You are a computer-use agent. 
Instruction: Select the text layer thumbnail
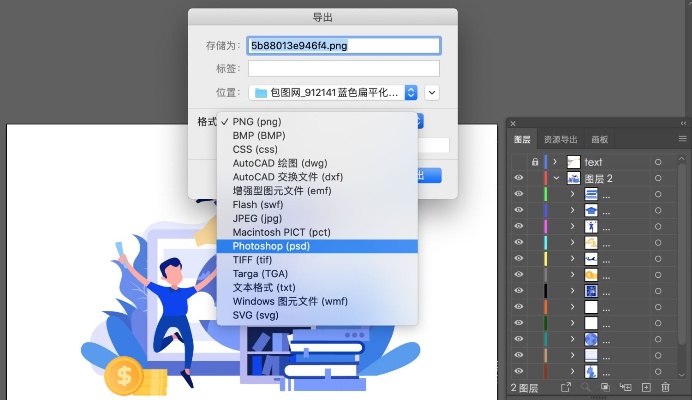pos(574,162)
